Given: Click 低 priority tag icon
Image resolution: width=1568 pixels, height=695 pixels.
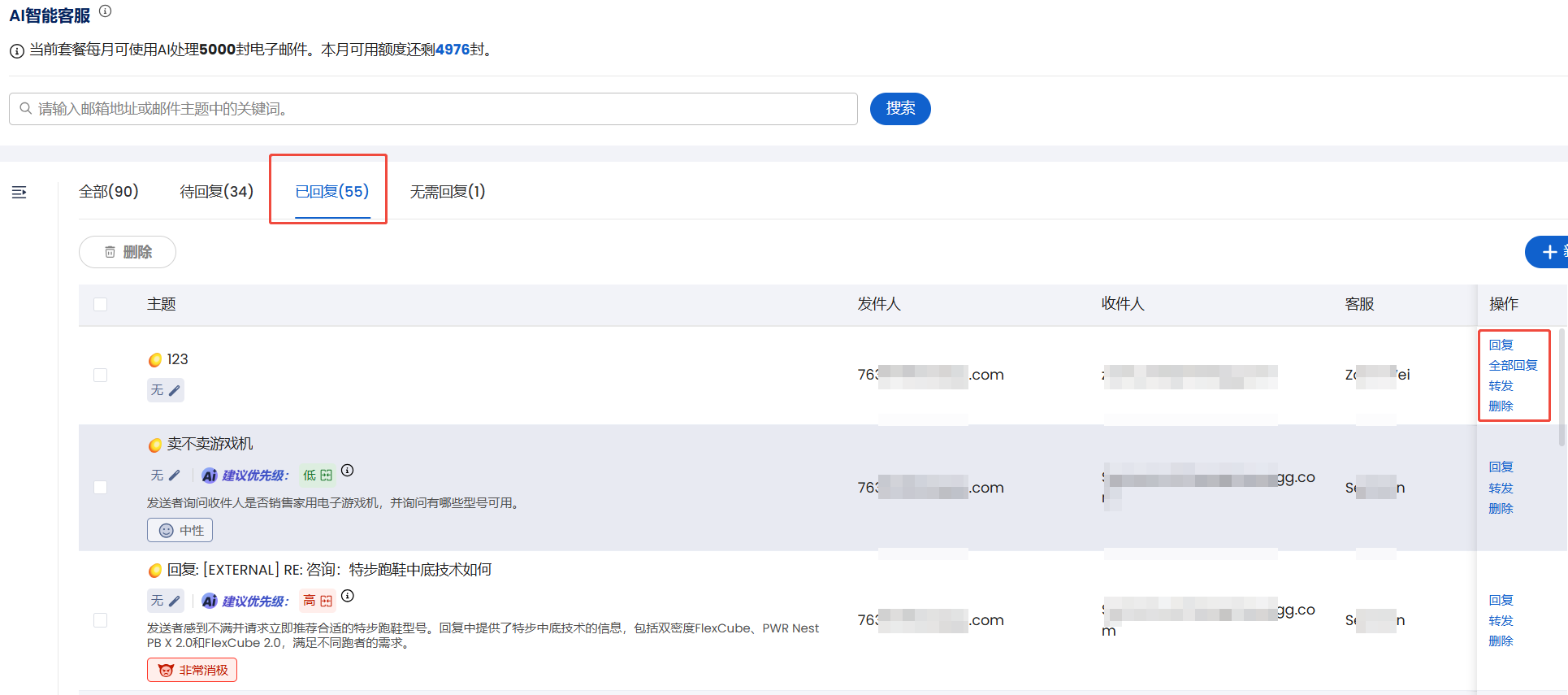Looking at the screenshot, I should (327, 475).
